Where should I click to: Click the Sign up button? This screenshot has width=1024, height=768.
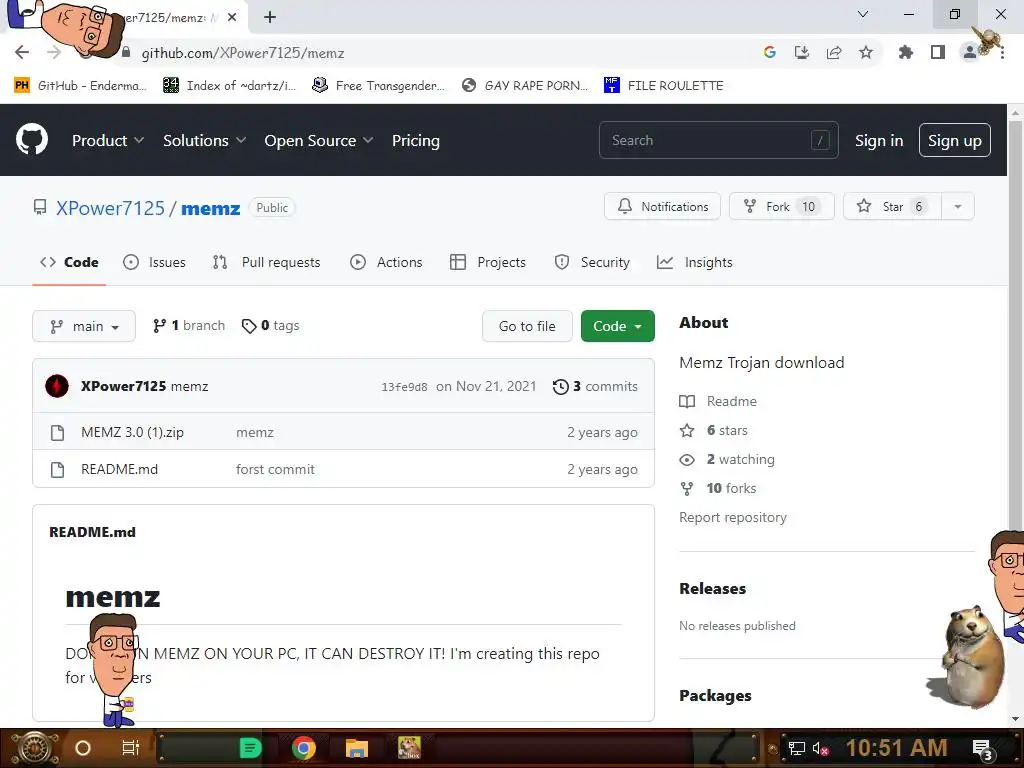pyautogui.click(x=955, y=140)
